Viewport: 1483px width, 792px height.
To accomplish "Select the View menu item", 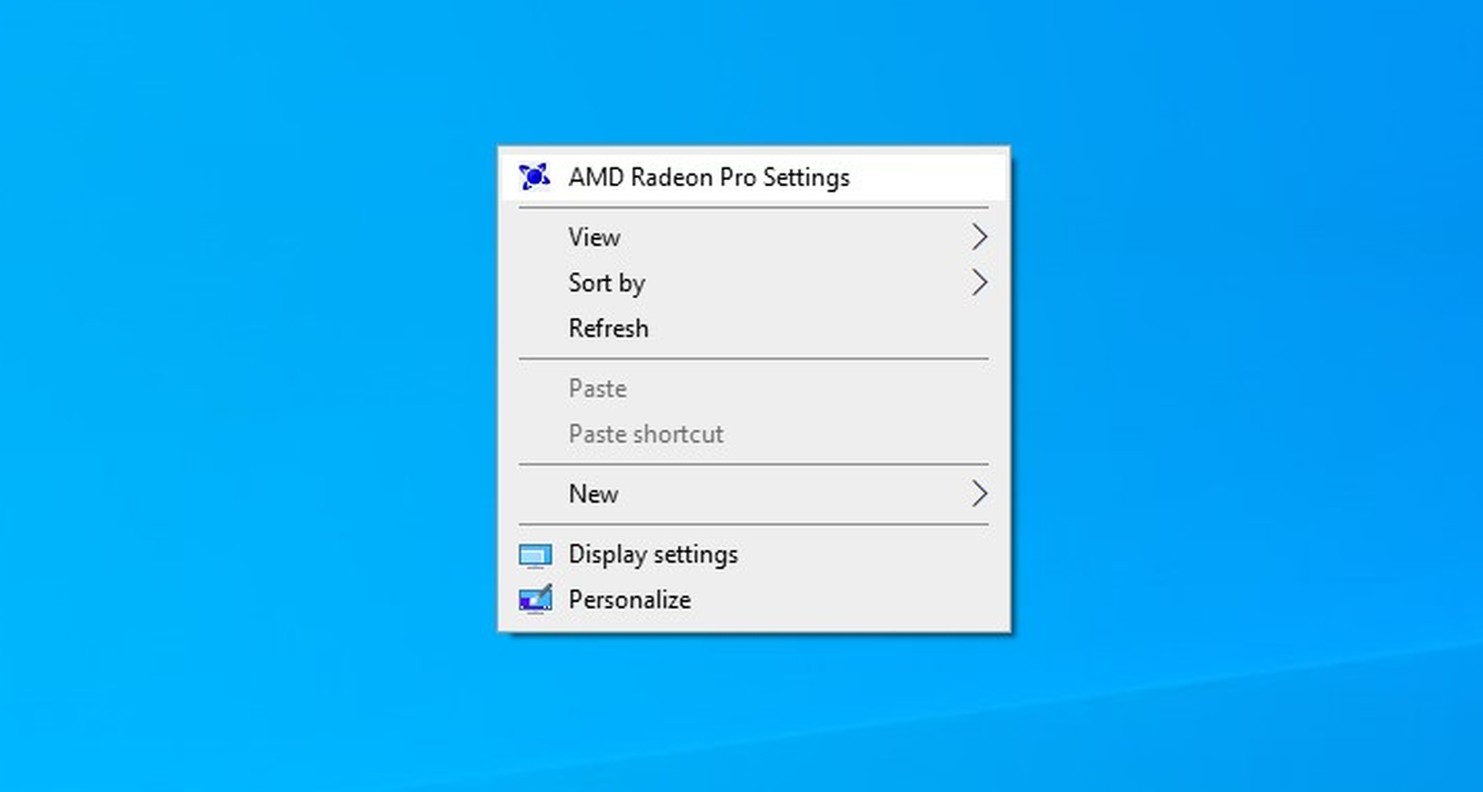I will 754,237.
